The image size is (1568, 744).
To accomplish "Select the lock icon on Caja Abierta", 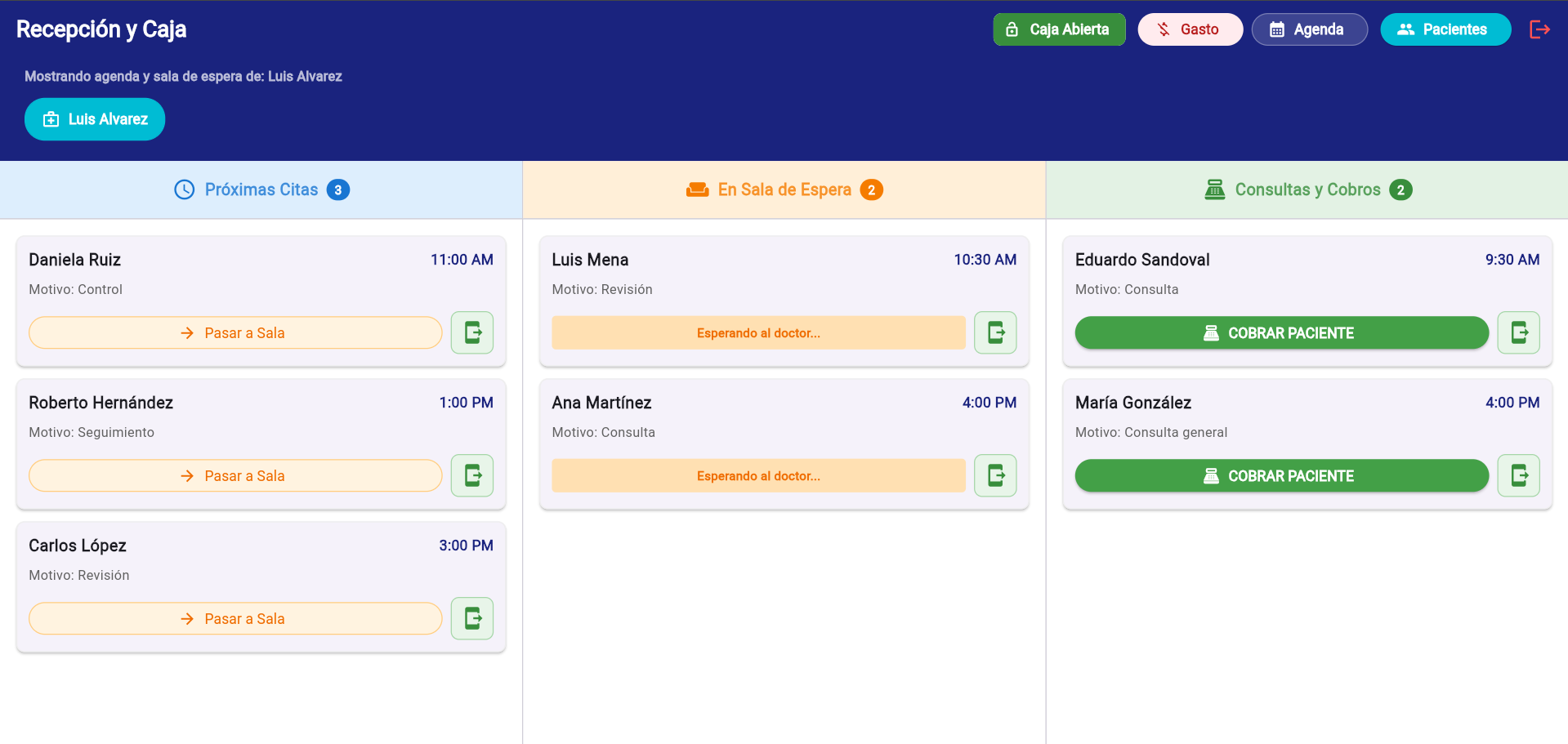I will click(x=1013, y=29).
